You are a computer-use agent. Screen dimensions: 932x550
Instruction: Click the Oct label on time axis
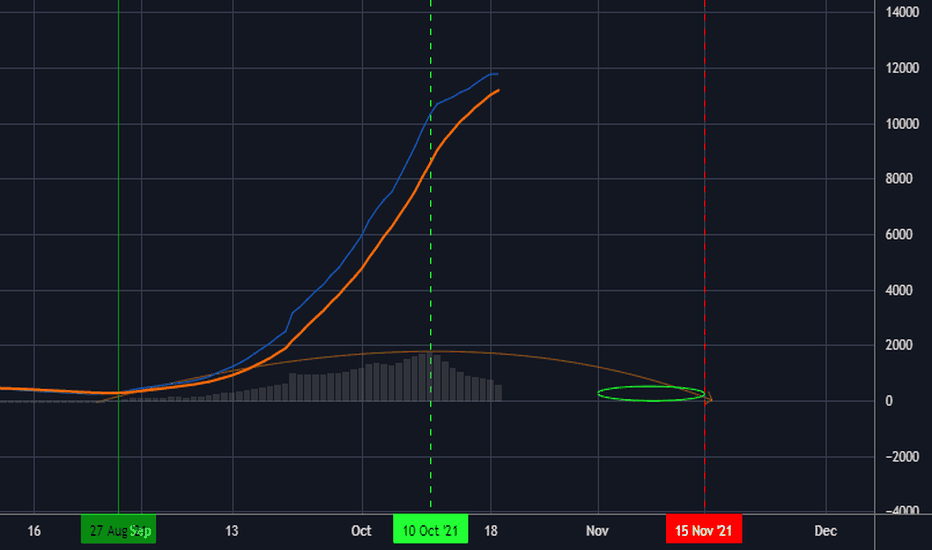[361, 530]
